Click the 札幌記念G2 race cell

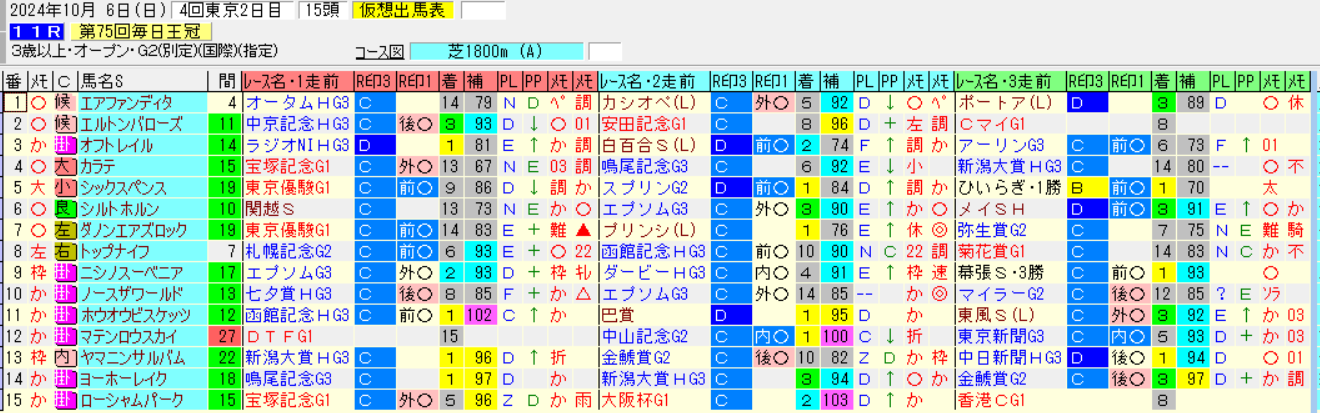click(297, 250)
